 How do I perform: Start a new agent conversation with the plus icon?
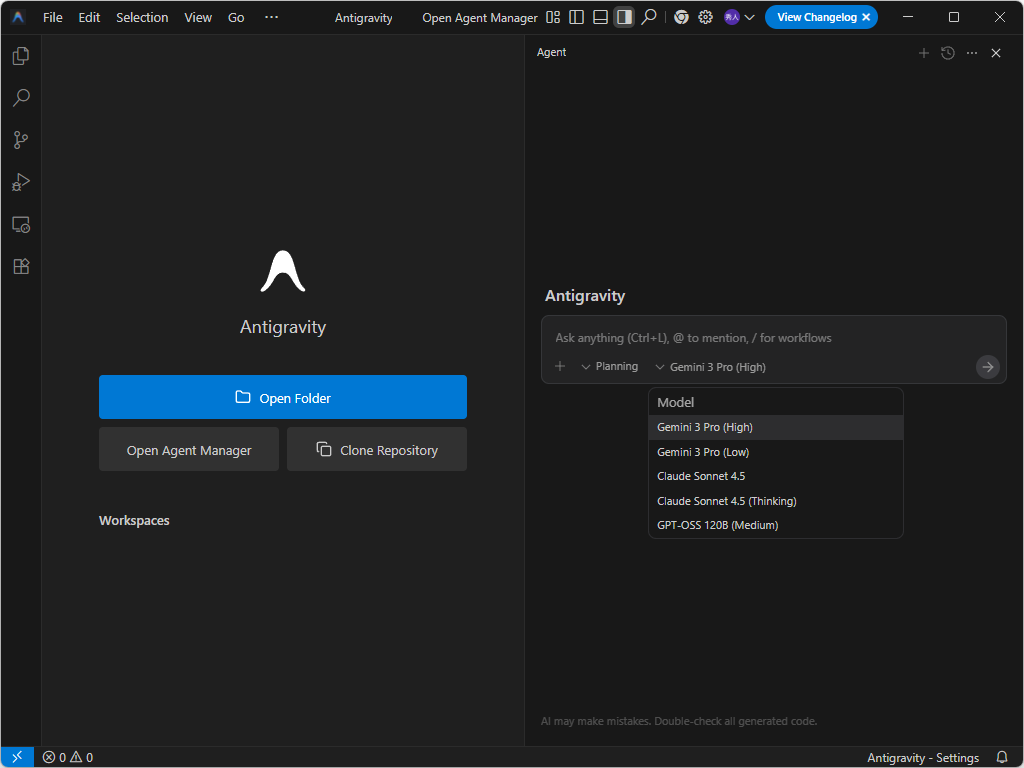[x=923, y=53]
